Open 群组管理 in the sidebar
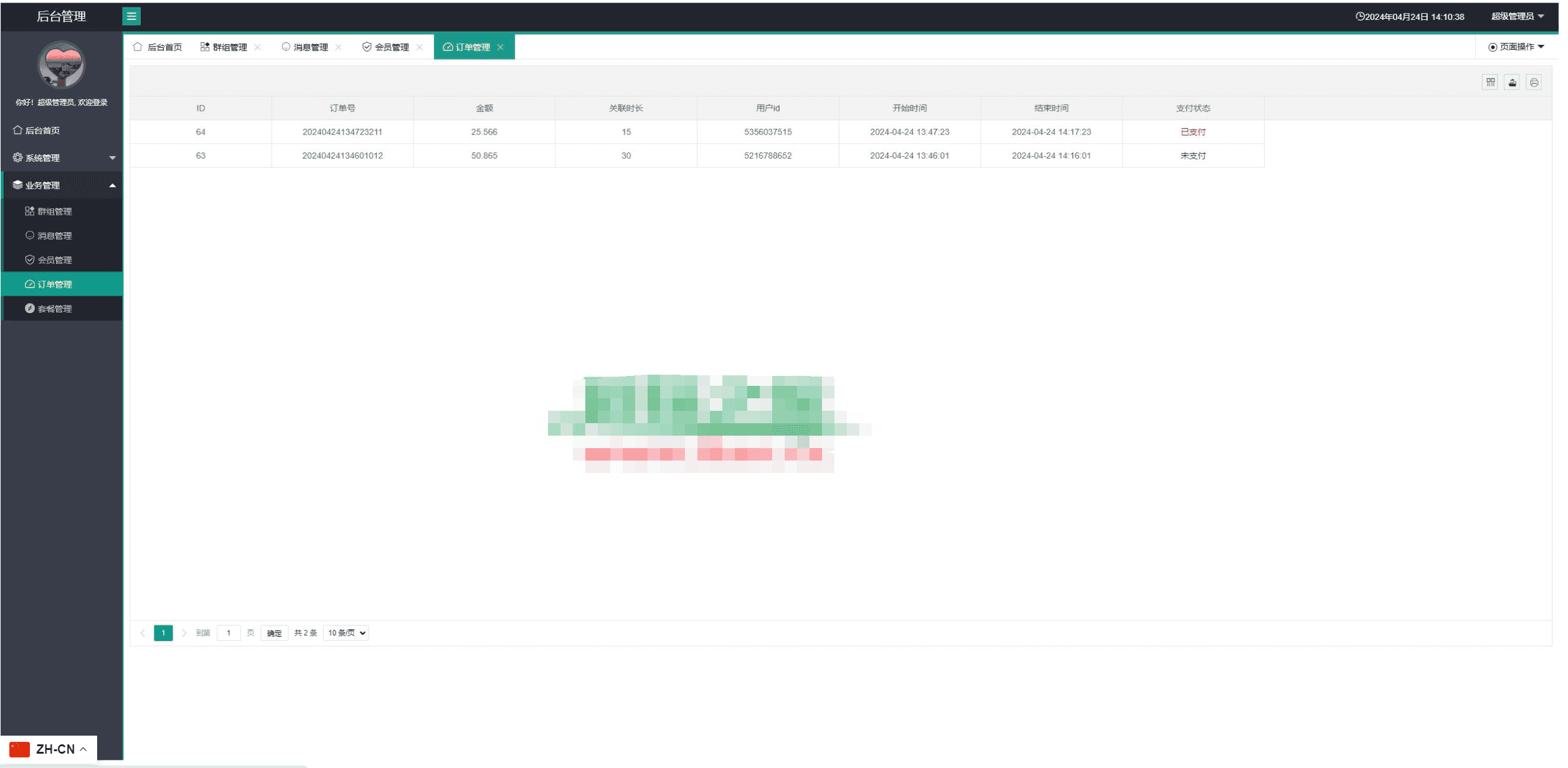The width and height of the screenshot is (1568, 768). tap(62, 211)
